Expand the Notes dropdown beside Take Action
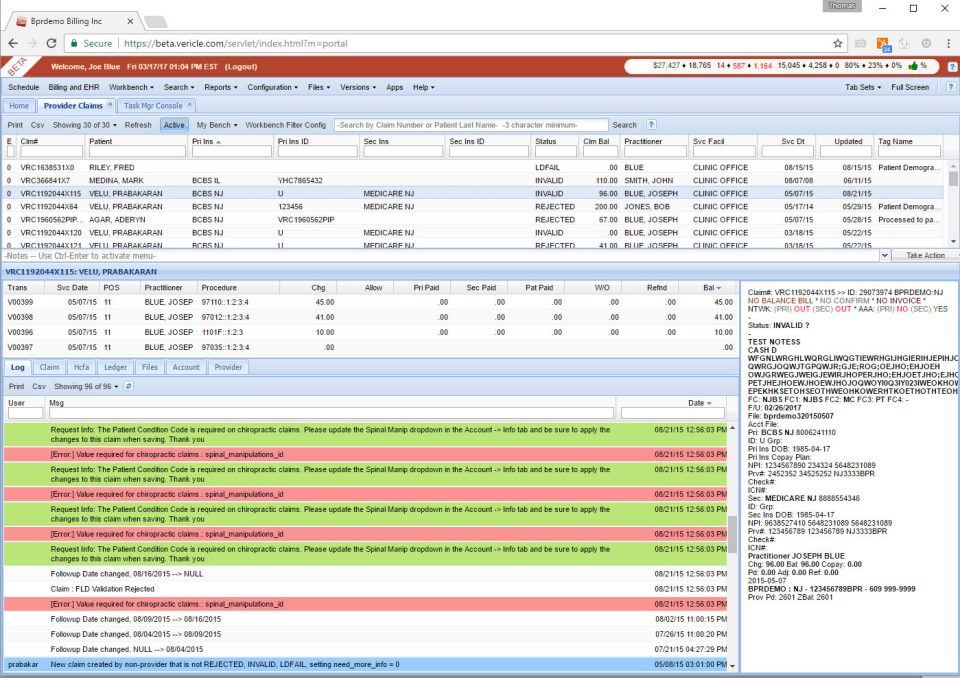This screenshot has height=678, width=960. point(884,255)
